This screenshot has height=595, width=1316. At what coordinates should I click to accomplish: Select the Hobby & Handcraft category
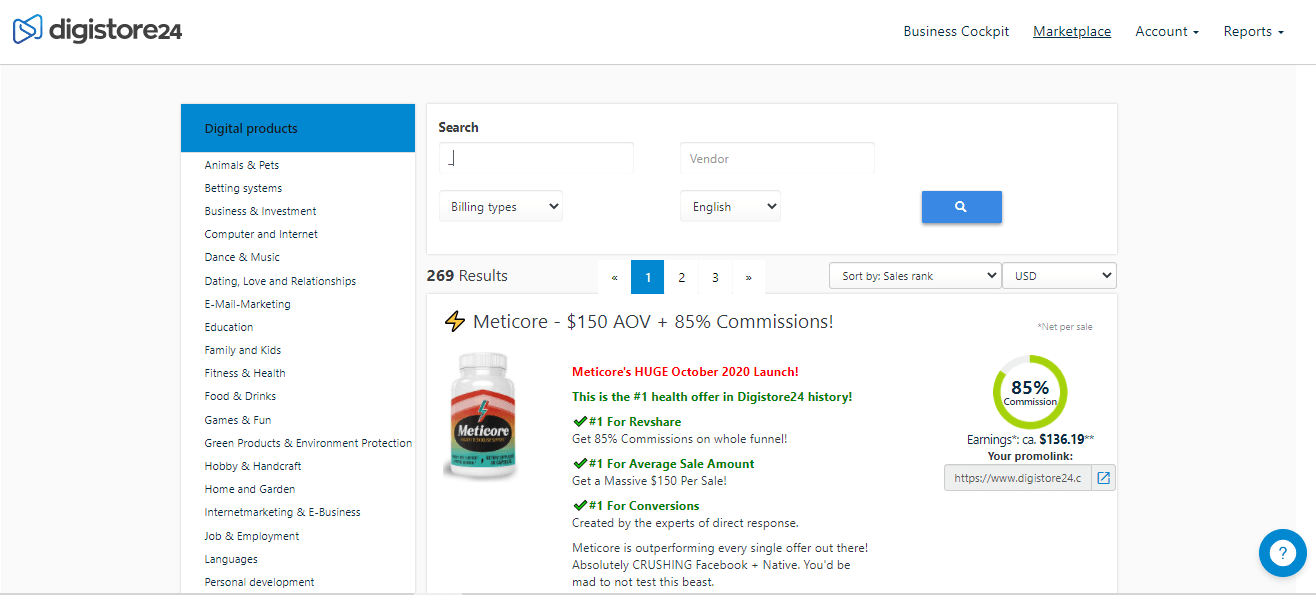tap(253, 466)
